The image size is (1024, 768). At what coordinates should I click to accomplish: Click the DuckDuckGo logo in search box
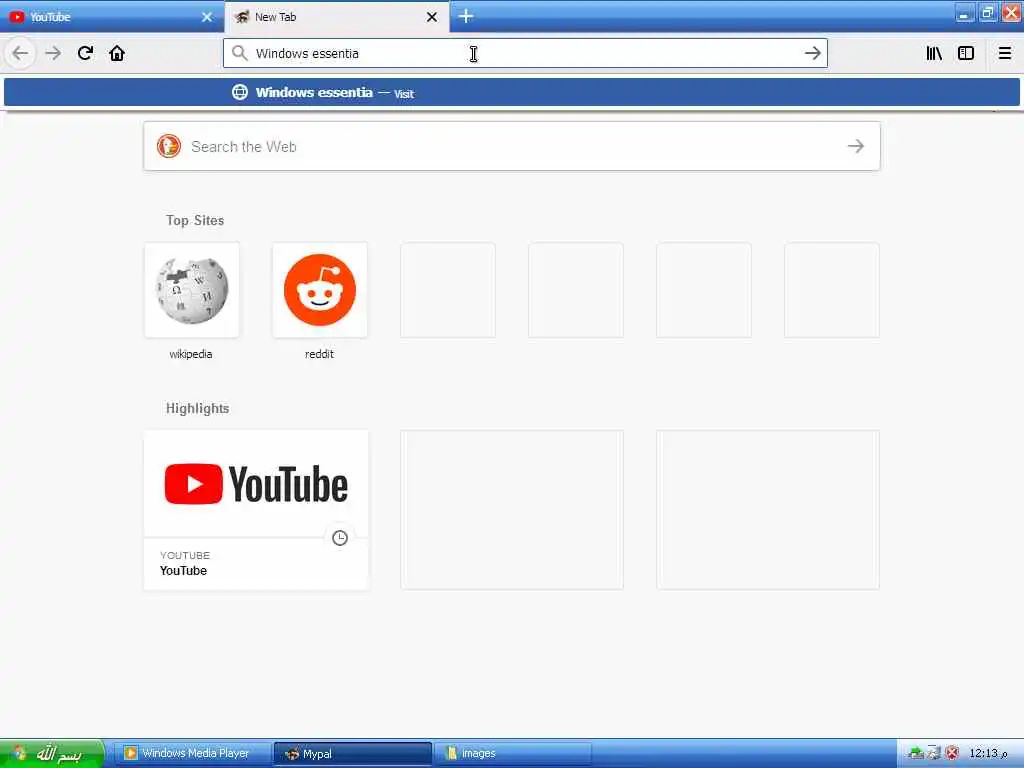(x=168, y=146)
